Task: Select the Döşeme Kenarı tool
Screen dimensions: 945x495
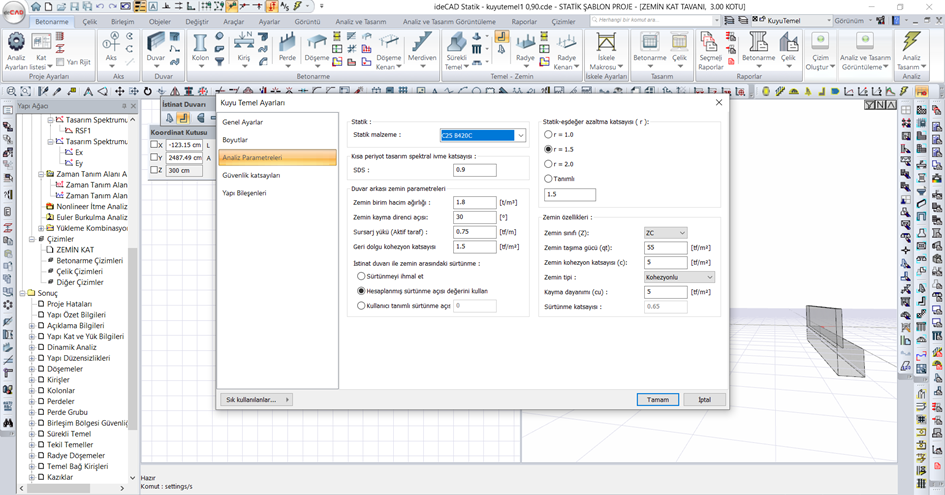Action: coord(389,51)
